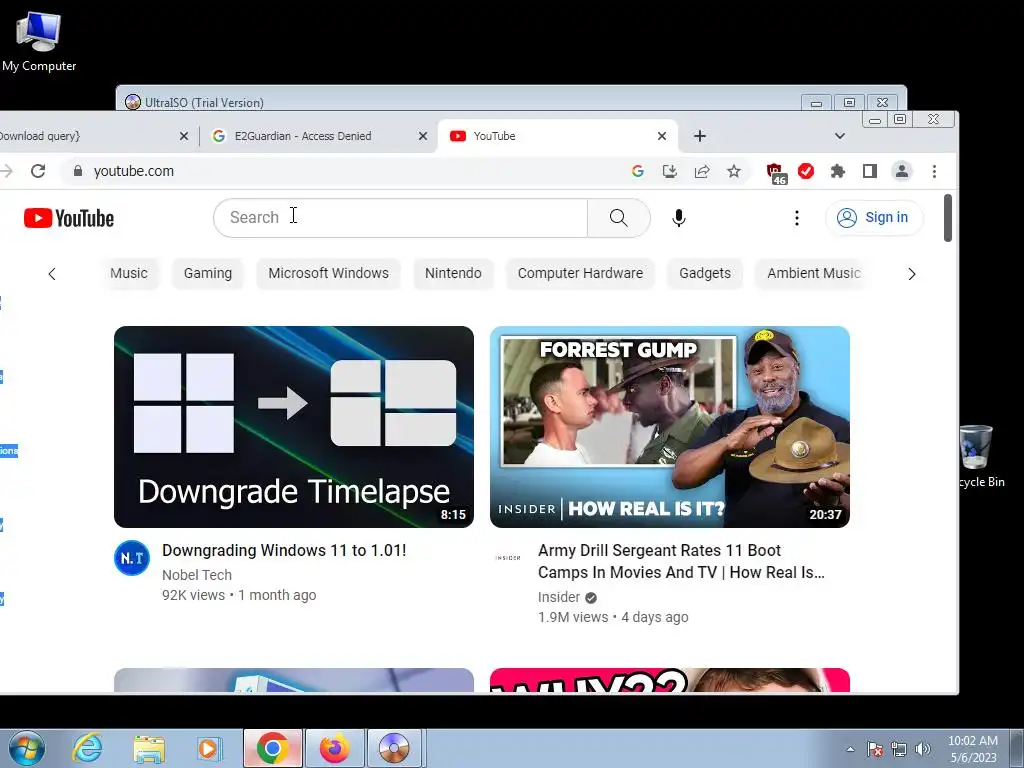
Task: Select the Nintendo category chip
Action: tap(453, 273)
